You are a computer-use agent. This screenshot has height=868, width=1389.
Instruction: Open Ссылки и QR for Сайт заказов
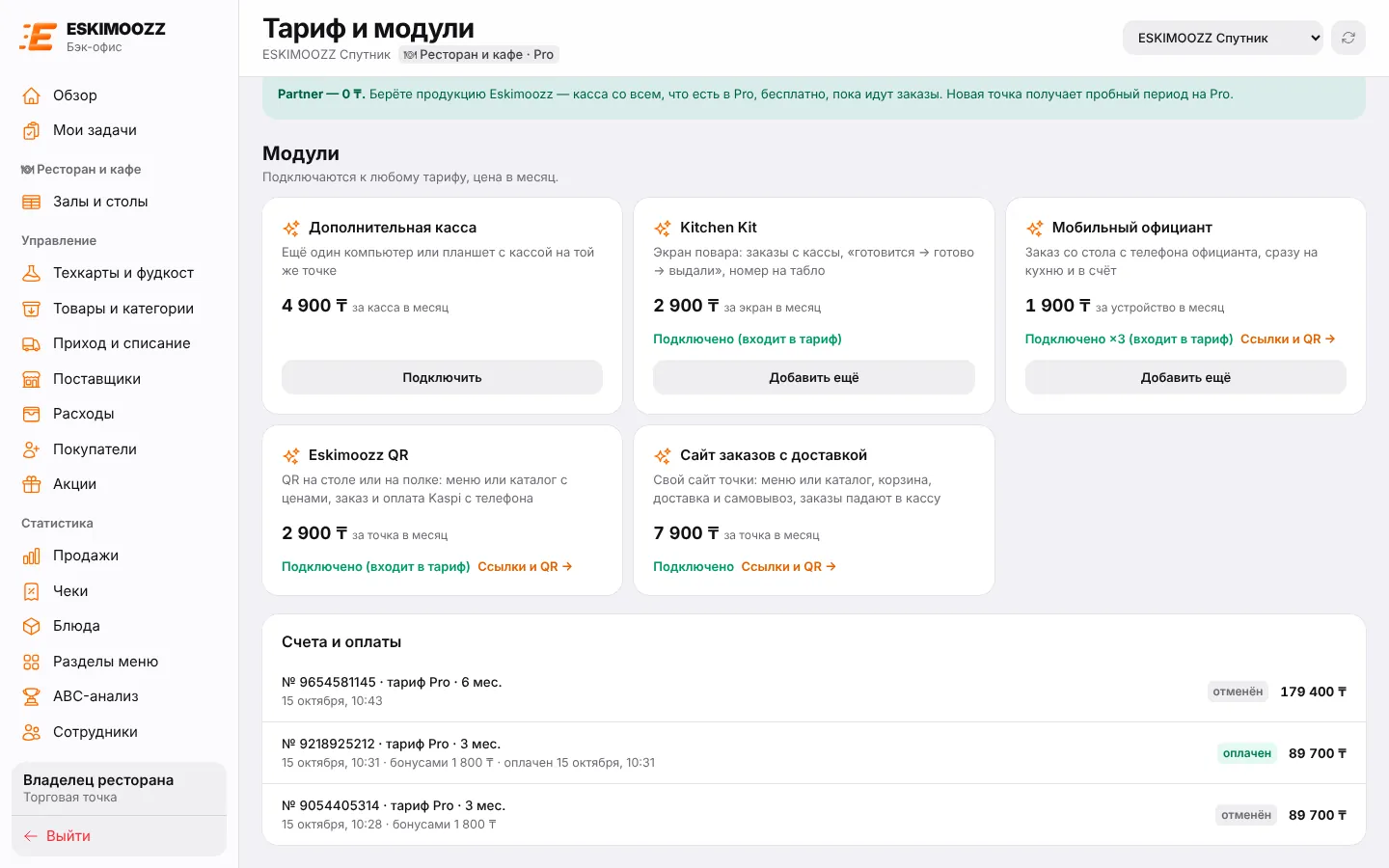789,566
